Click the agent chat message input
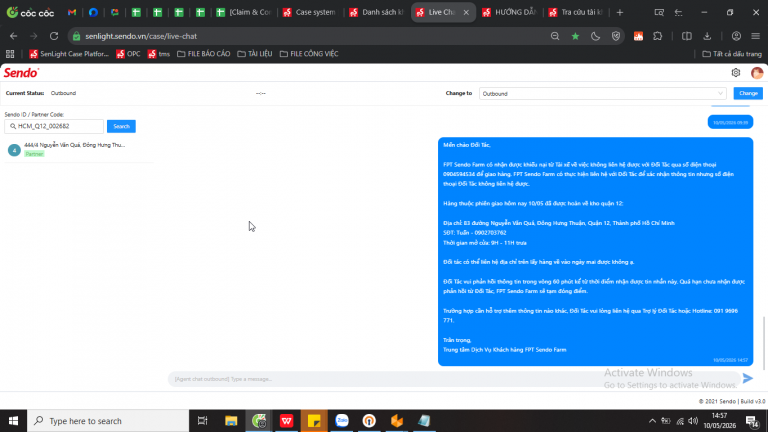 pyautogui.click(x=454, y=379)
